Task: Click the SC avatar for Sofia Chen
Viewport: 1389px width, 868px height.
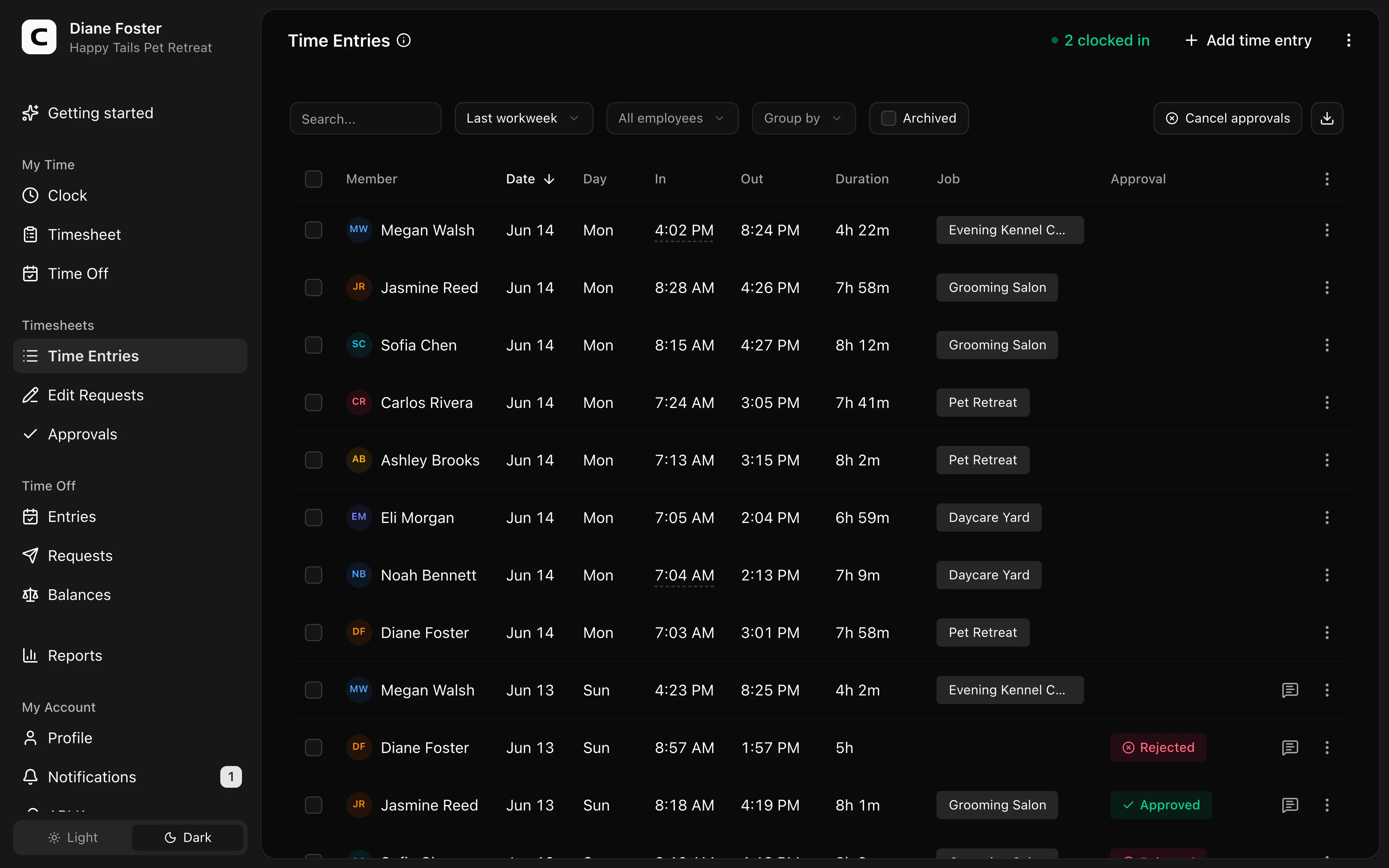Action: pos(359,344)
